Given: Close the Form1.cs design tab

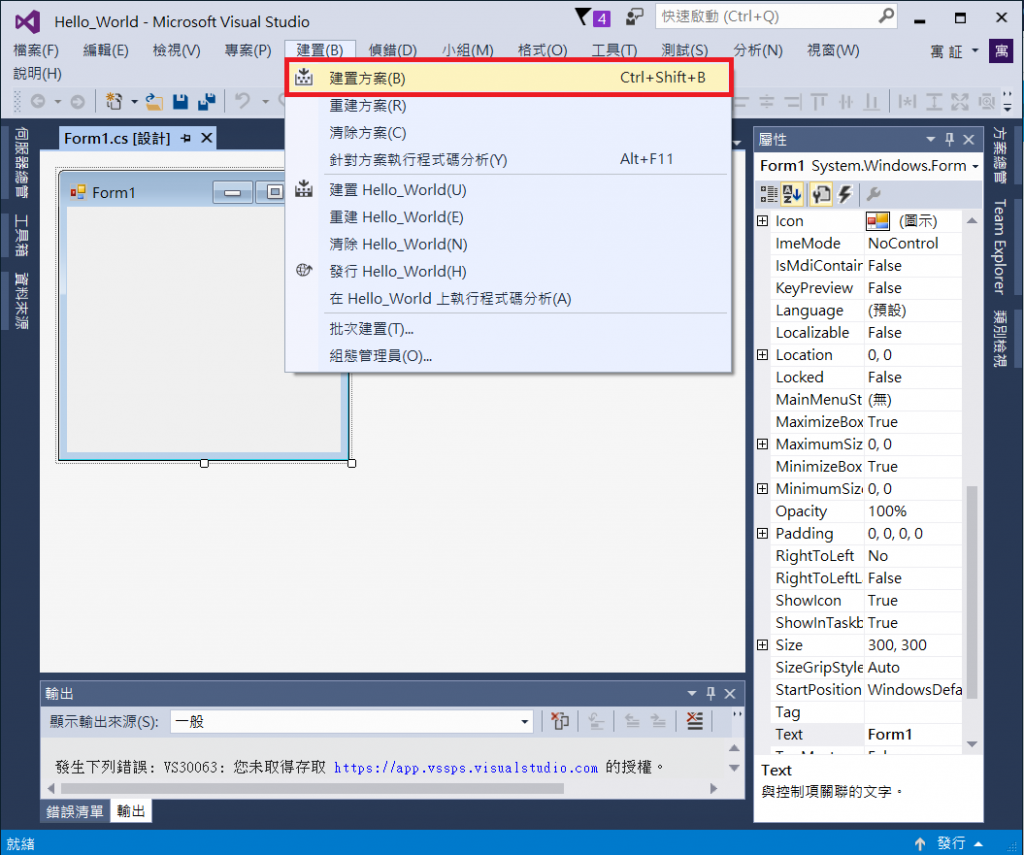Looking at the screenshot, I should click(x=206, y=138).
